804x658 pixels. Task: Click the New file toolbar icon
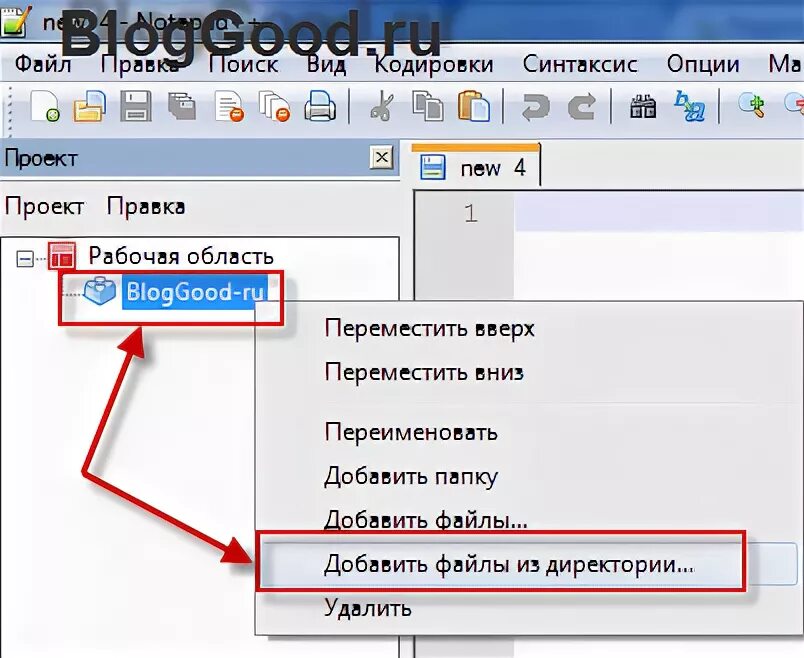click(45, 106)
